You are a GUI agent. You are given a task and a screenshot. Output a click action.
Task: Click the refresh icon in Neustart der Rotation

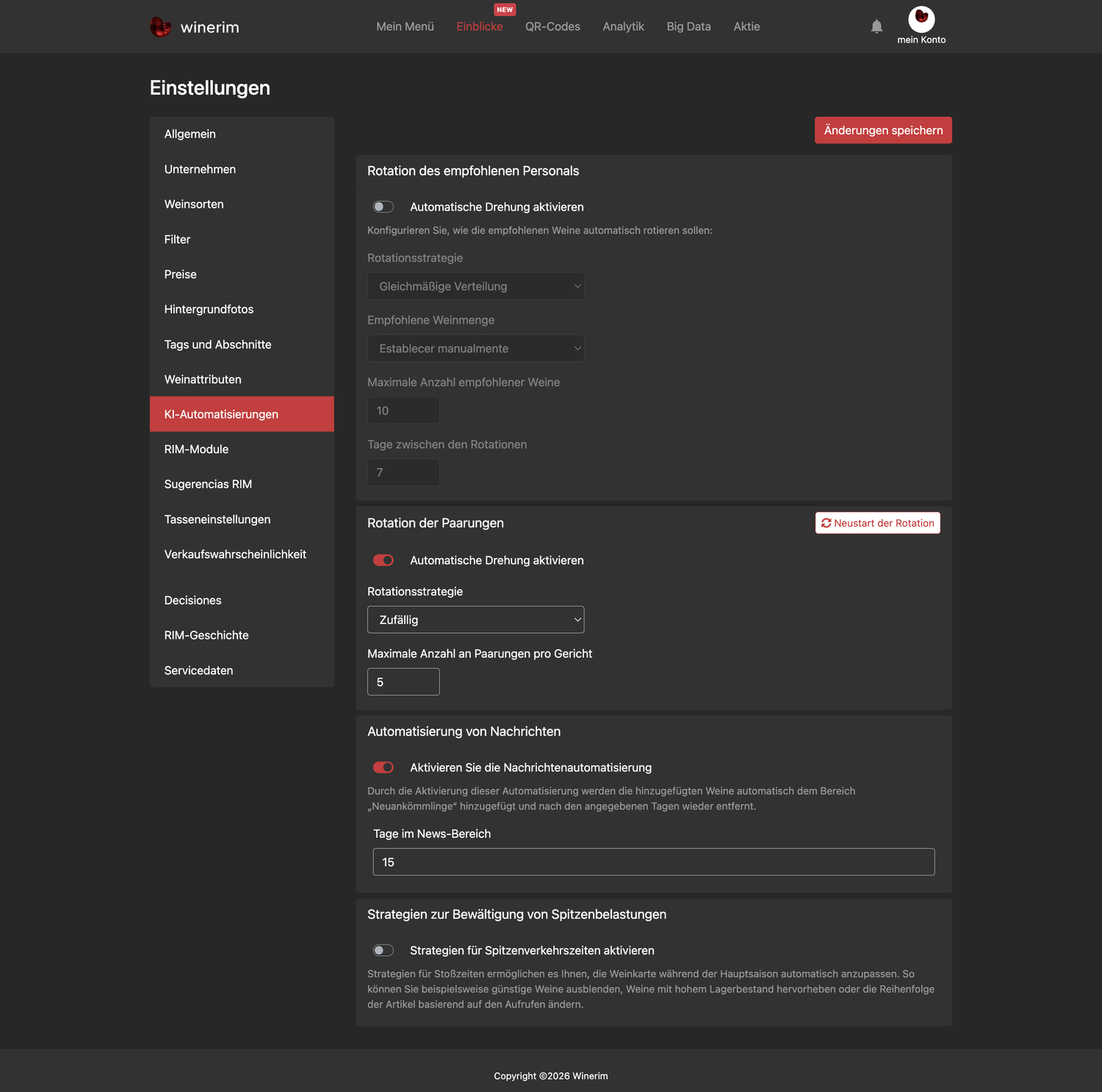(826, 523)
